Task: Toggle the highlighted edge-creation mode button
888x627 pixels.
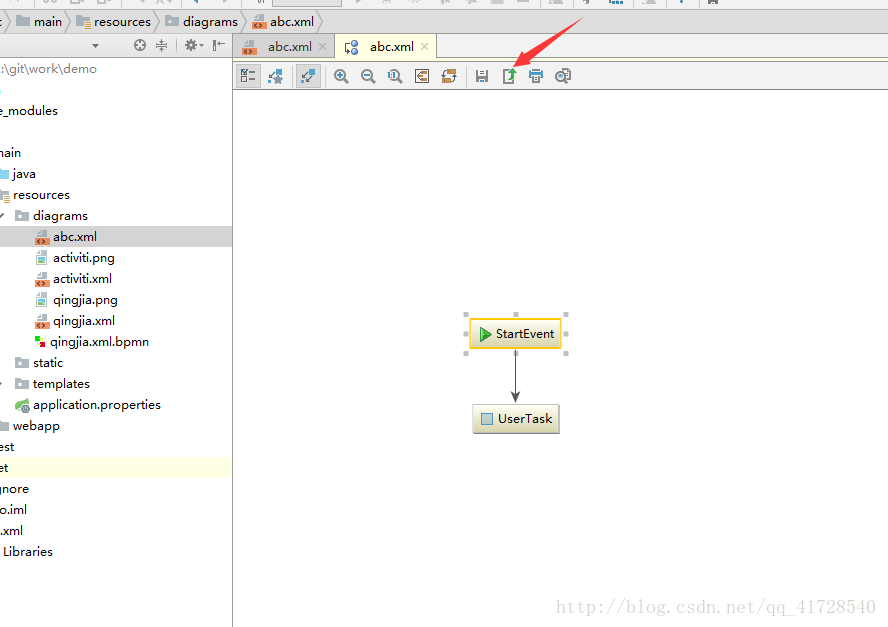Action: pos(308,76)
